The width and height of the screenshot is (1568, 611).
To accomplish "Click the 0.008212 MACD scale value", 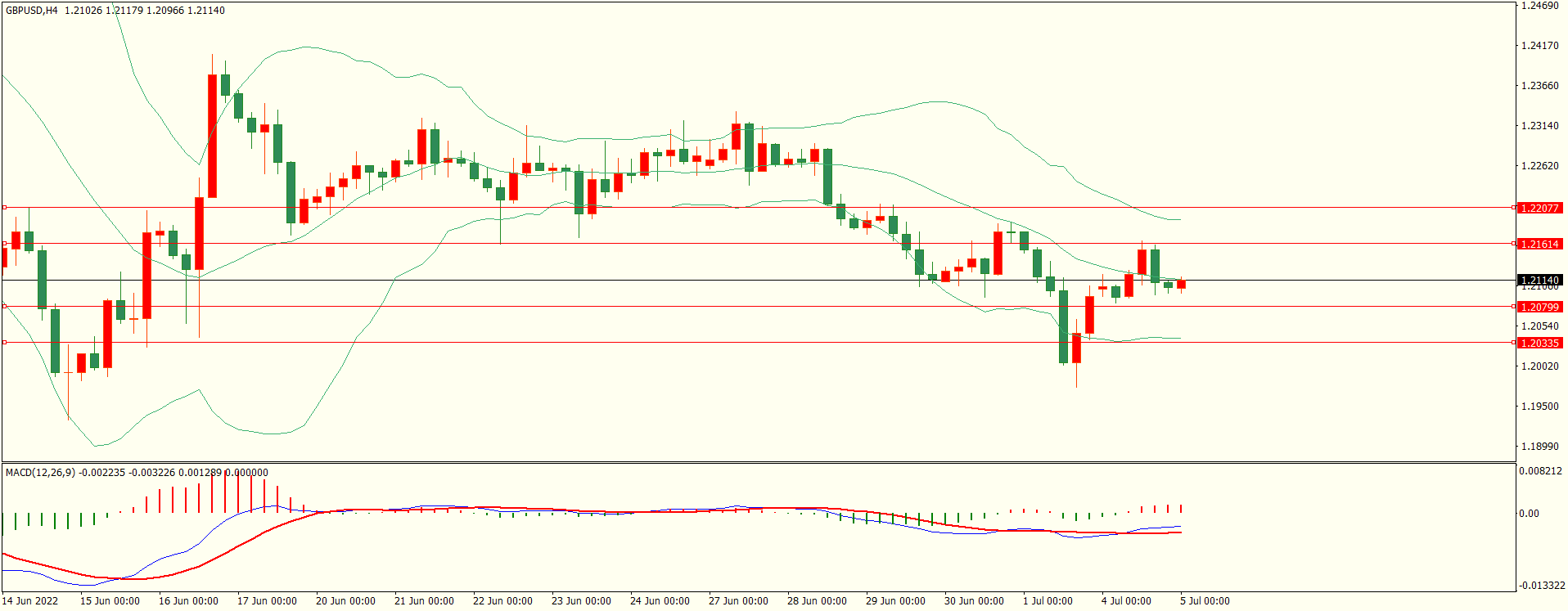I will (1541, 471).
